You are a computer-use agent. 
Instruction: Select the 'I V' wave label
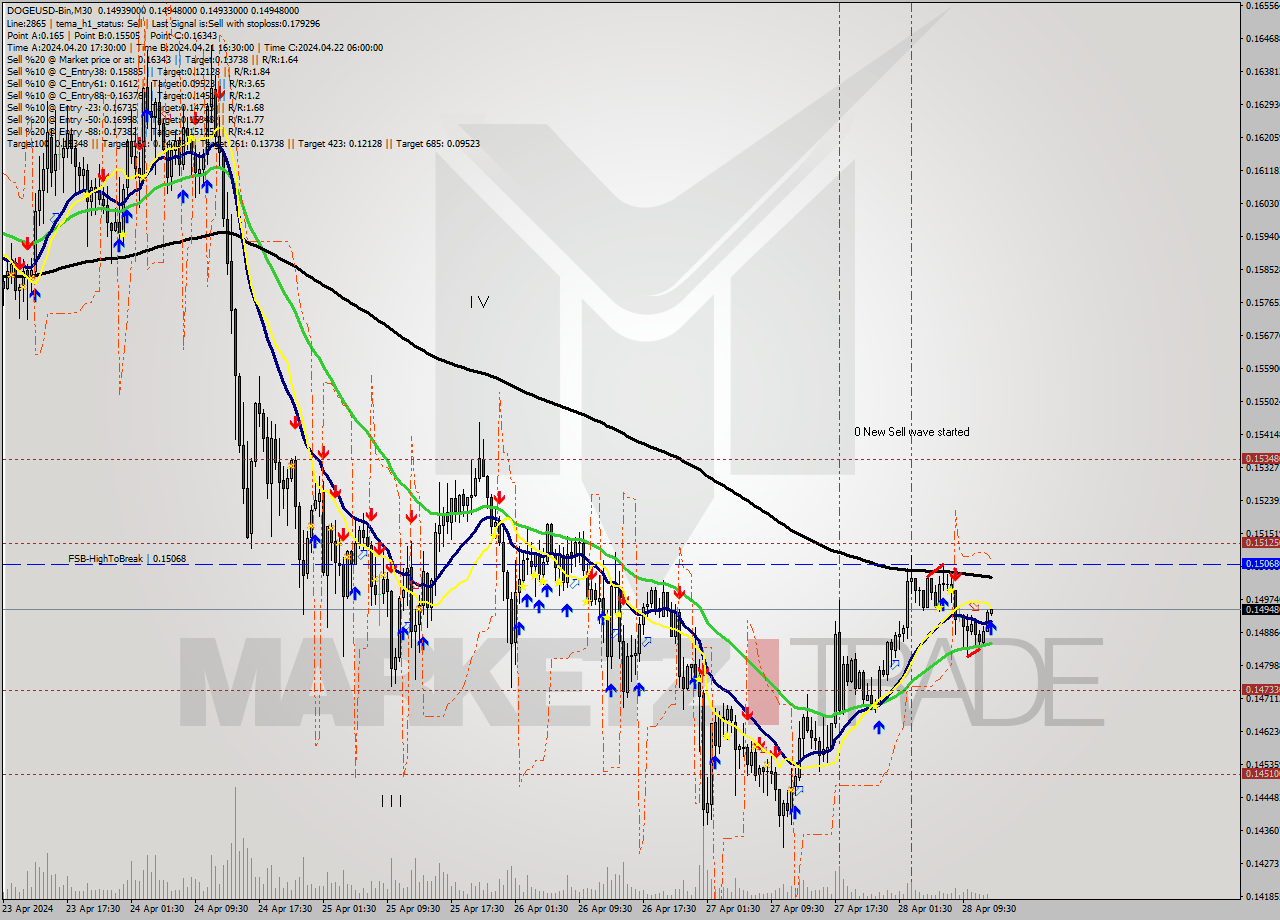tap(479, 301)
